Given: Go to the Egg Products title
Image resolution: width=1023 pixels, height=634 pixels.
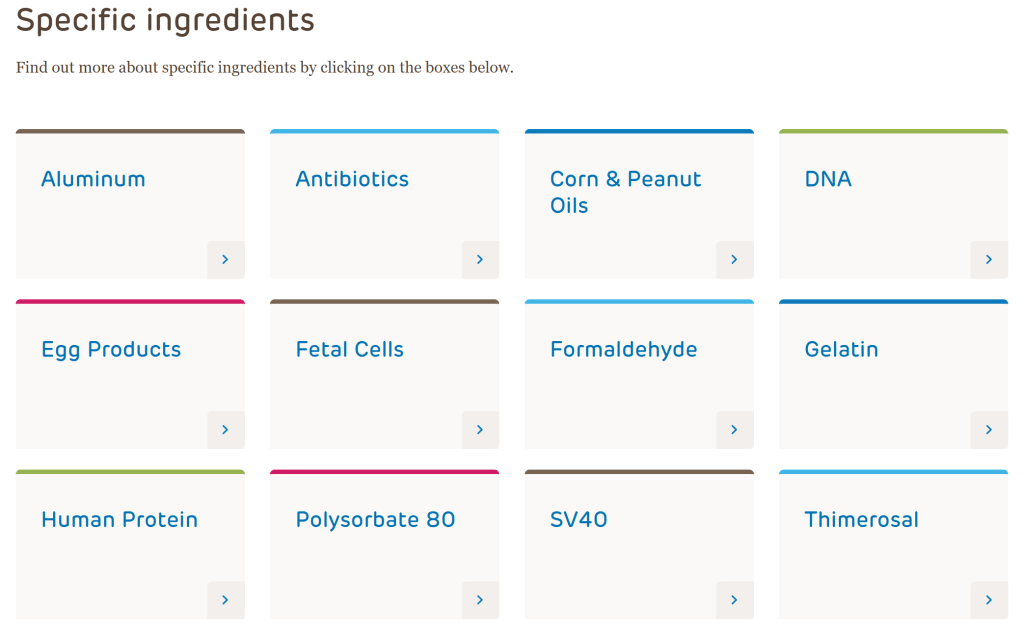Looking at the screenshot, I should 111,349.
